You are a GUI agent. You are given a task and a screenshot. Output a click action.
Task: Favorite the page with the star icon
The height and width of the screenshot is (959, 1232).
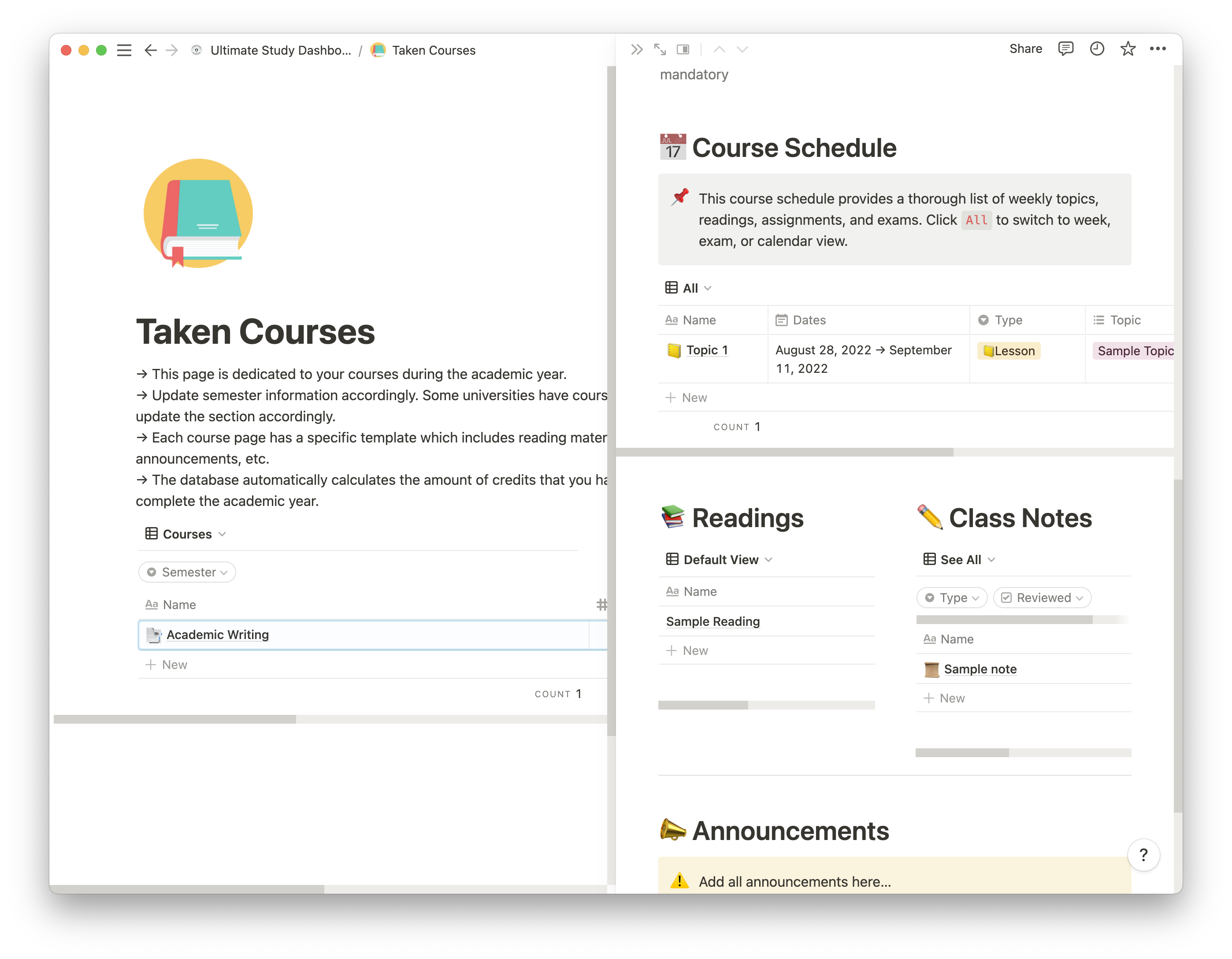(1128, 49)
